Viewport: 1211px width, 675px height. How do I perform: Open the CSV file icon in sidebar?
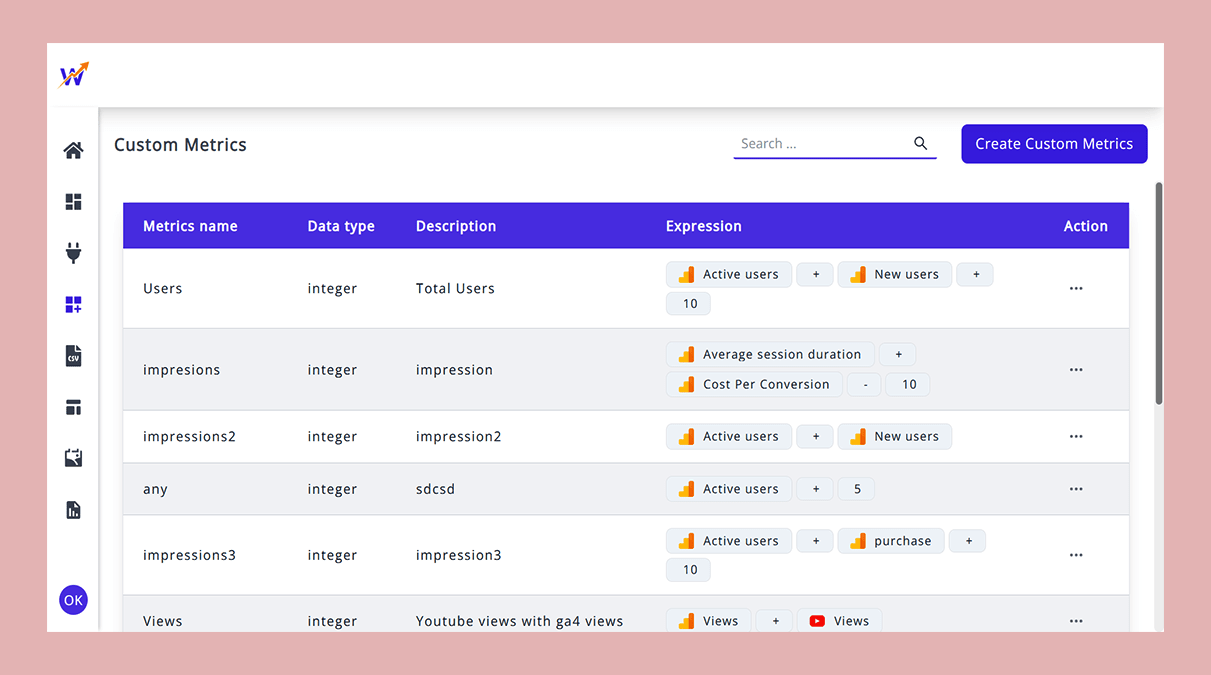tap(73, 356)
